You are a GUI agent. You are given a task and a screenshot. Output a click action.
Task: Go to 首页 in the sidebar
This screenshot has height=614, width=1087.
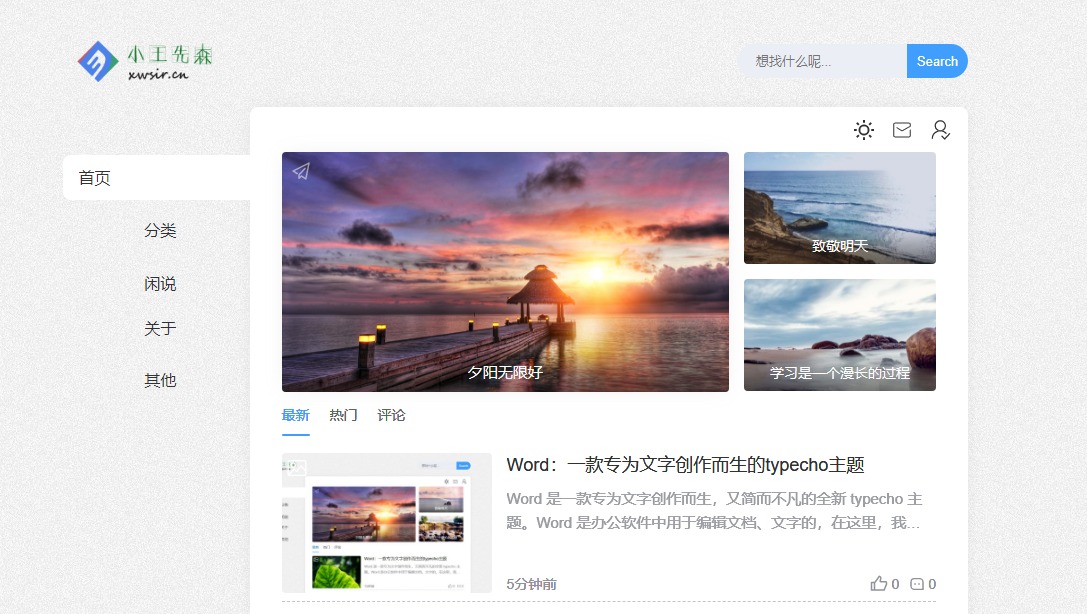click(95, 178)
